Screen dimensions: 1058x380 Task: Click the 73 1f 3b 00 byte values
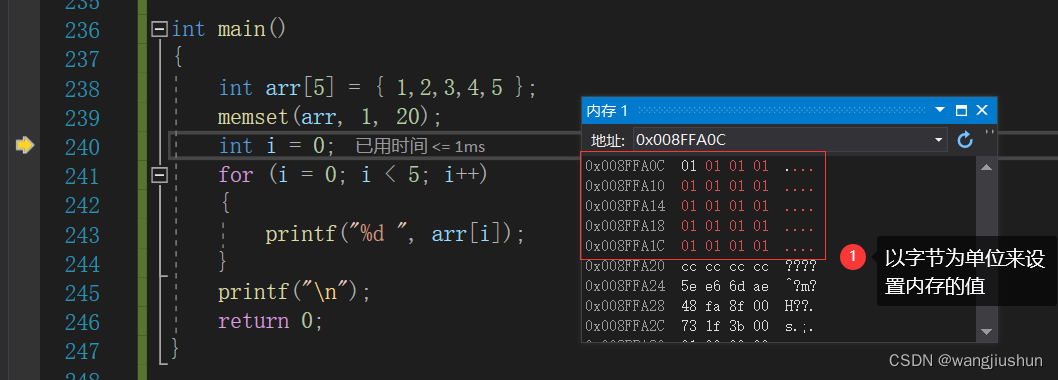click(x=725, y=326)
